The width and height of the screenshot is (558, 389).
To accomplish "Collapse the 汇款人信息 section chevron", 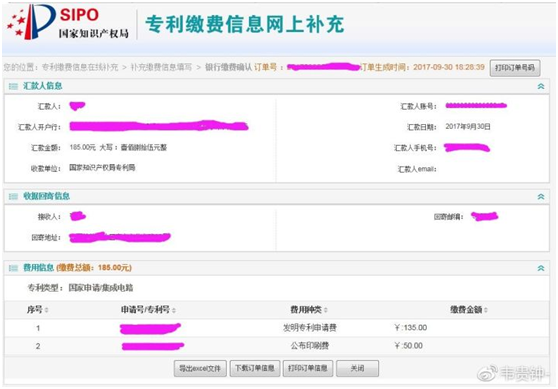I will pyautogui.click(x=541, y=86).
